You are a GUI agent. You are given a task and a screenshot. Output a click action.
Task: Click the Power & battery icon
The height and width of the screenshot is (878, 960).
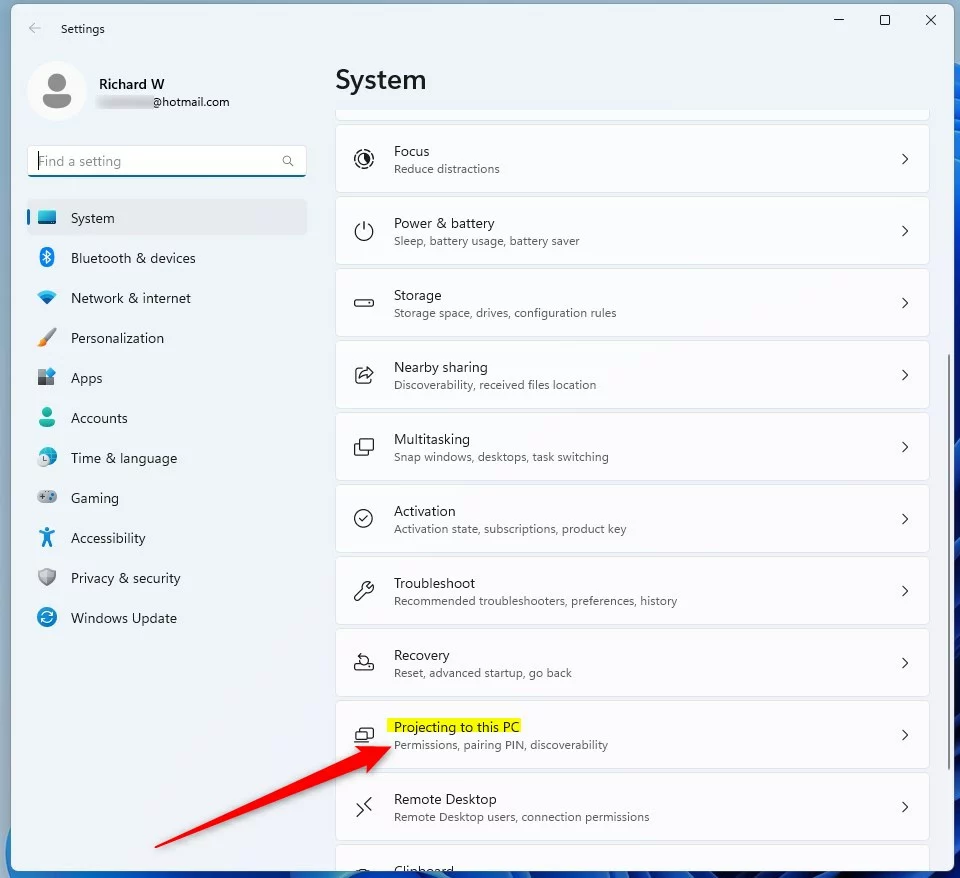(364, 231)
